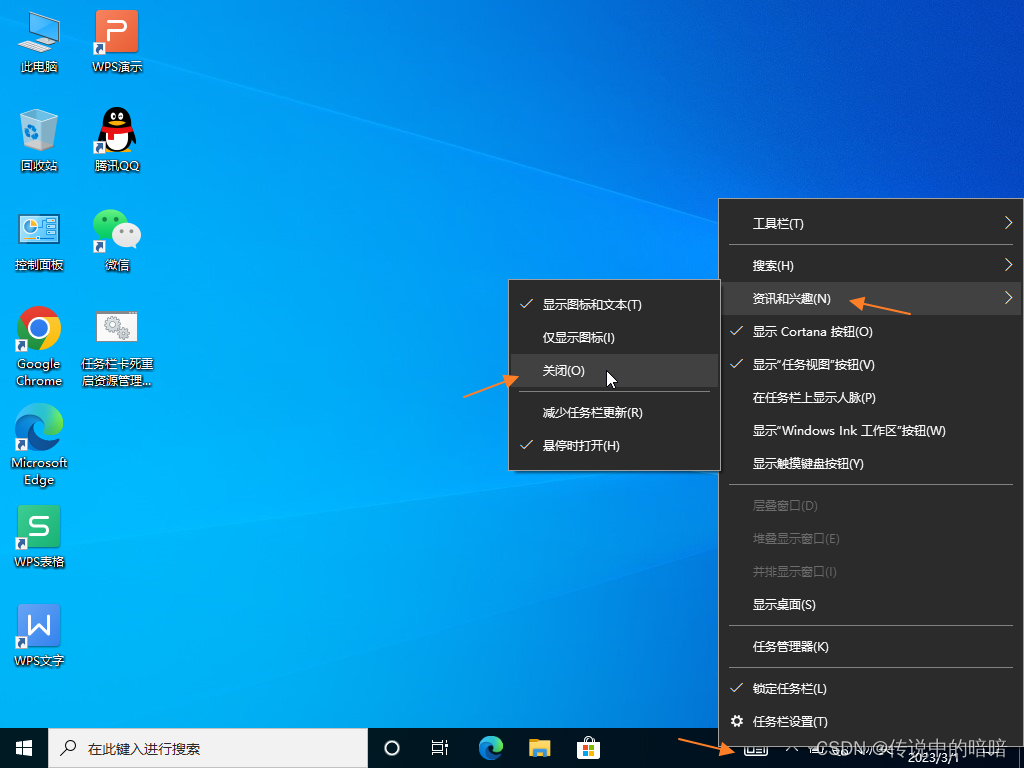
Task: Select 仅显示图标 menu option
Action: point(578,338)
